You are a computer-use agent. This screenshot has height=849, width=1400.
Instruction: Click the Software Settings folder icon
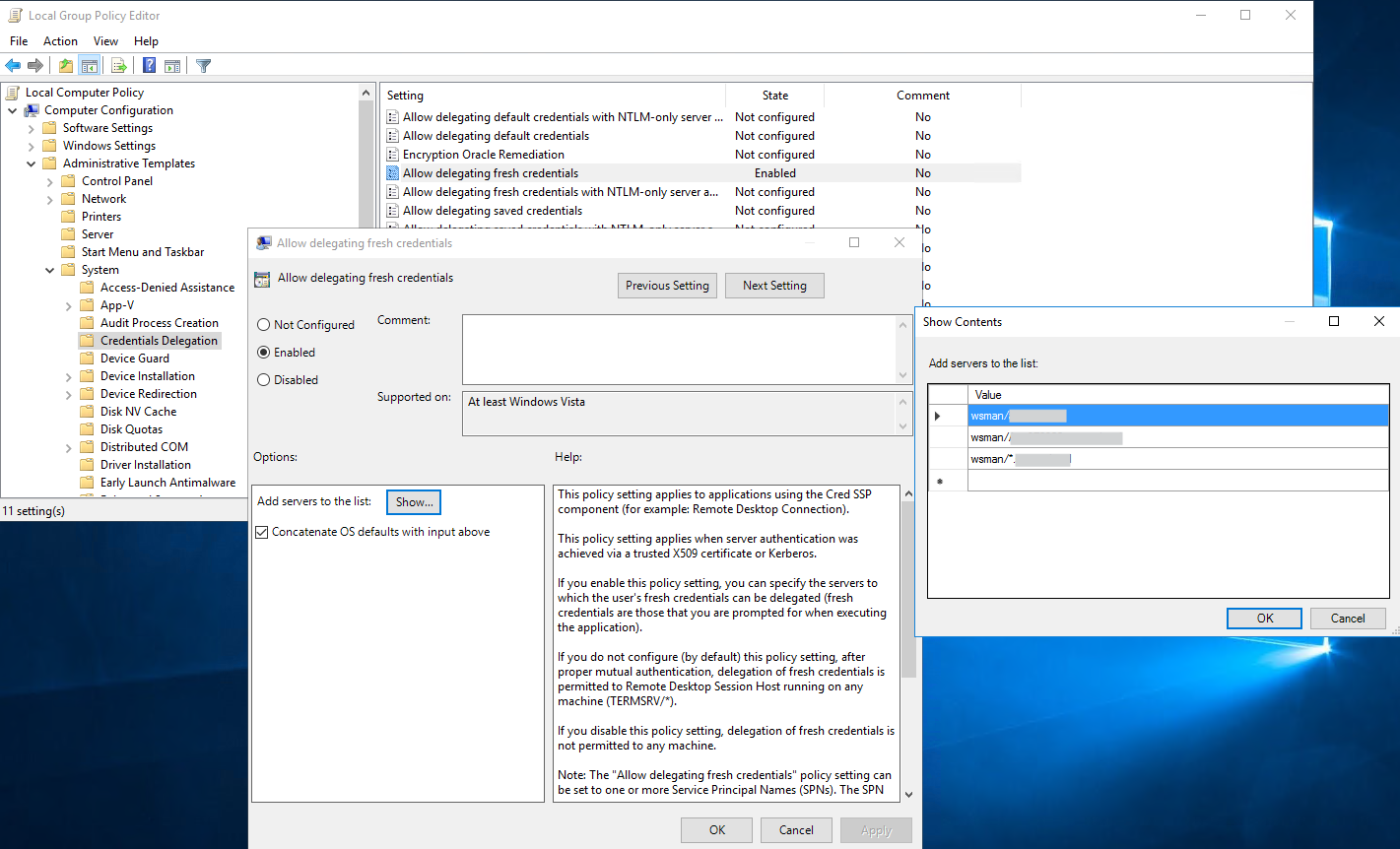tap(50, 128)
